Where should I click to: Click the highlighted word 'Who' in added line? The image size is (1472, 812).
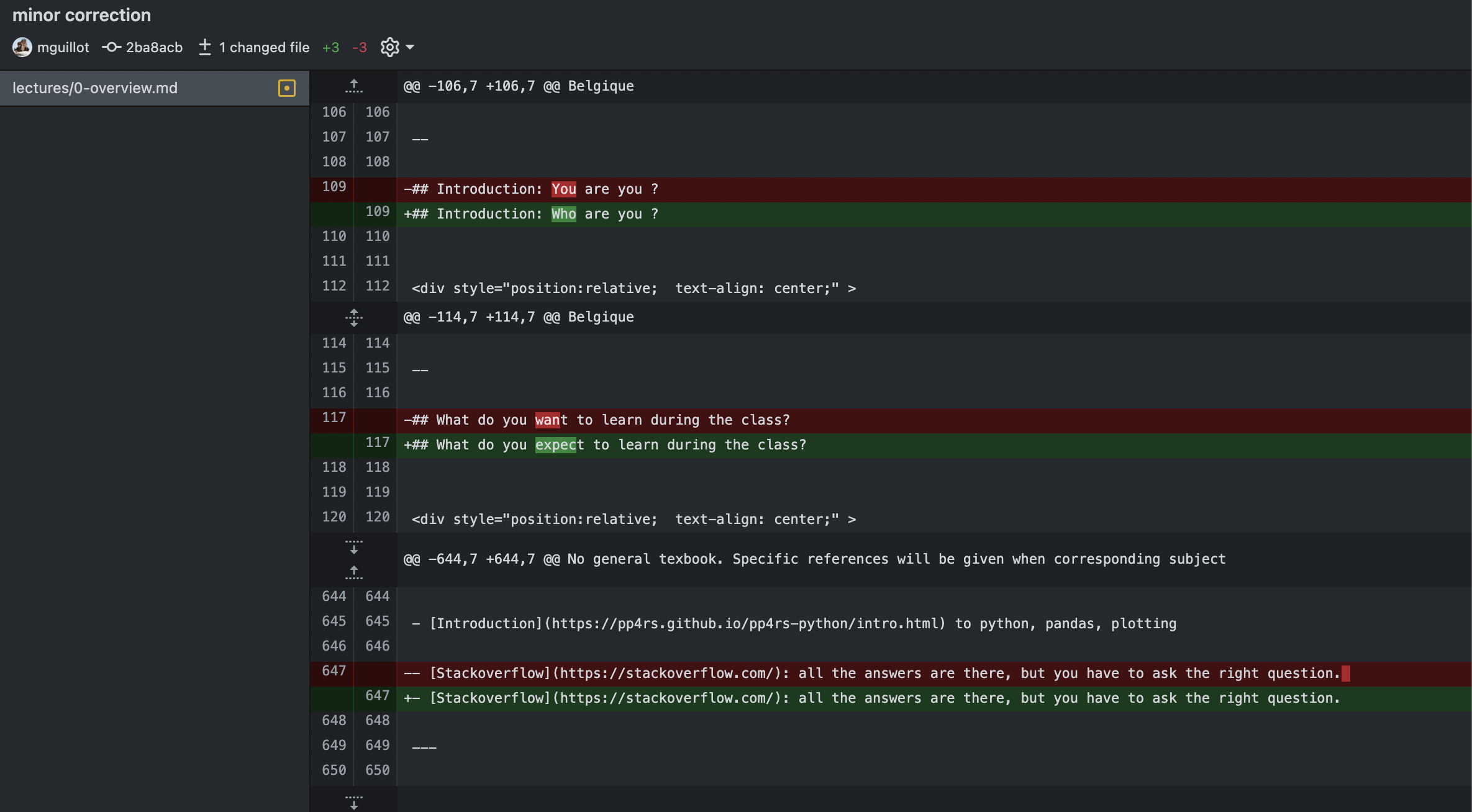563,214
